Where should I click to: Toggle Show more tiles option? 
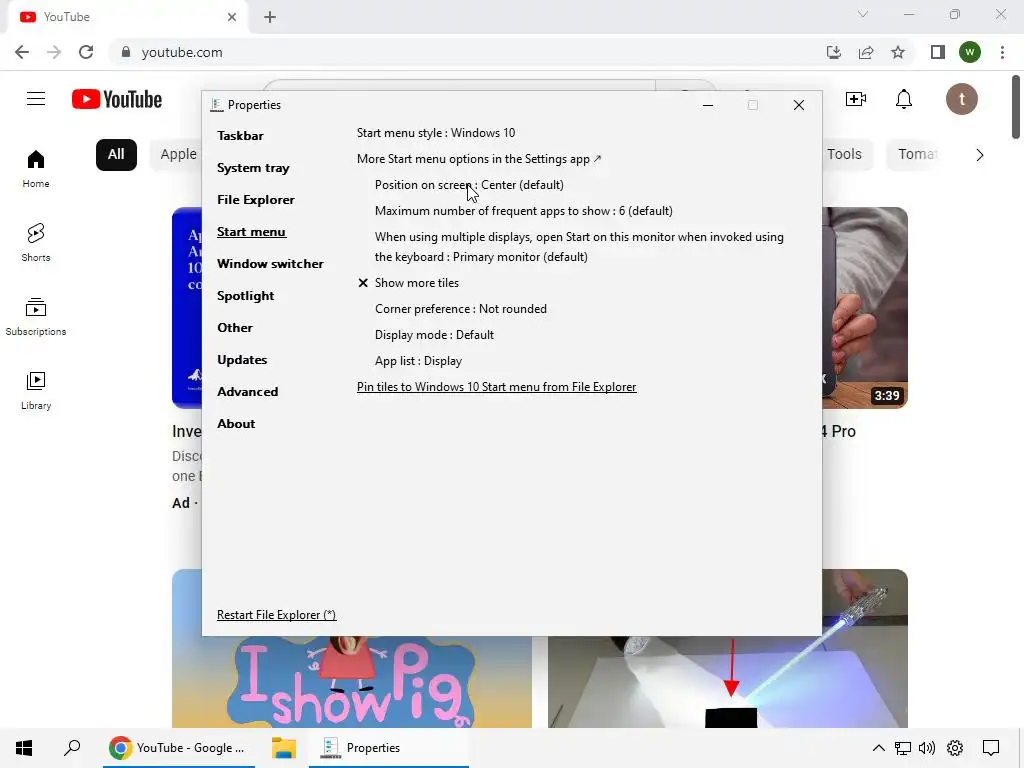[x=408, y=283]
